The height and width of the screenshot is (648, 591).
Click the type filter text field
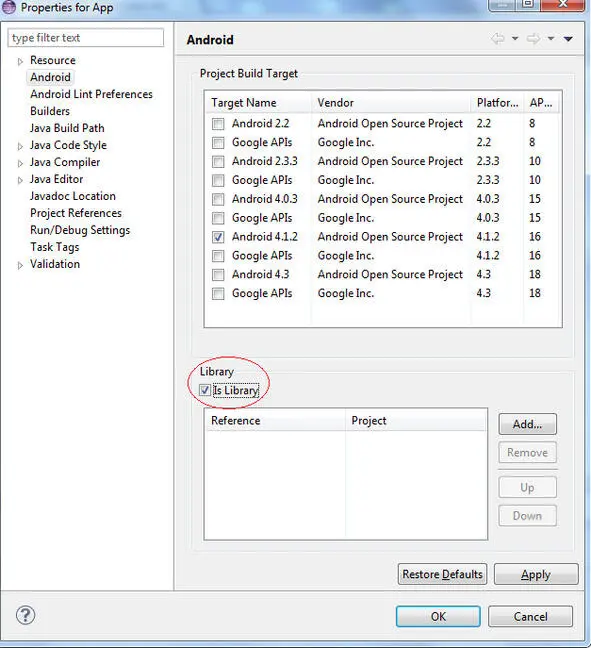[86, 38]
